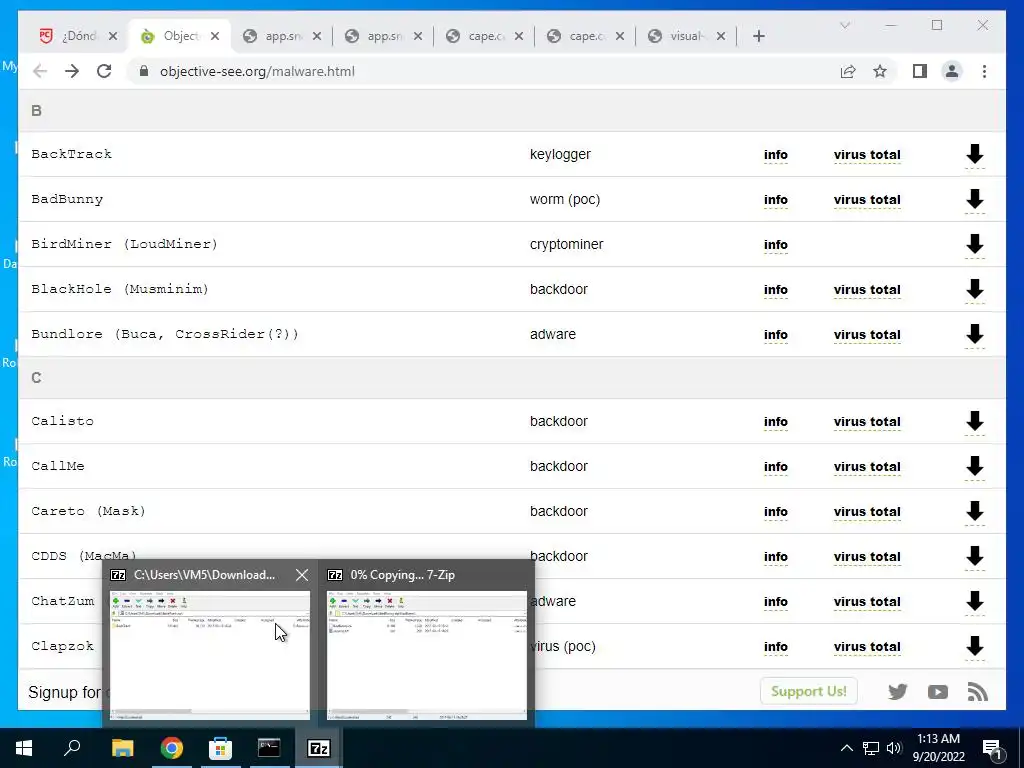1024x768 pixels.
Task: Open info link for BirdMiner (LoudMiner)
Action: tap(776, 245)
